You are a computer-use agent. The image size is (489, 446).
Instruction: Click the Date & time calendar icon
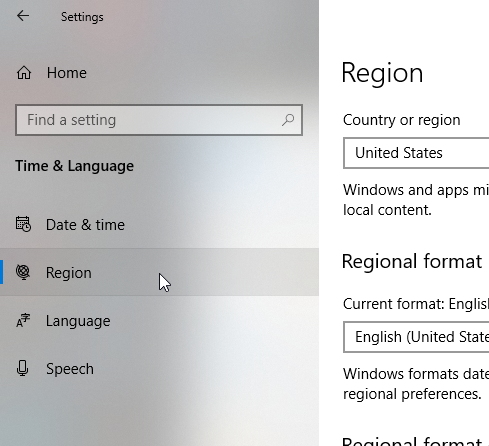[x=23, y=224]
